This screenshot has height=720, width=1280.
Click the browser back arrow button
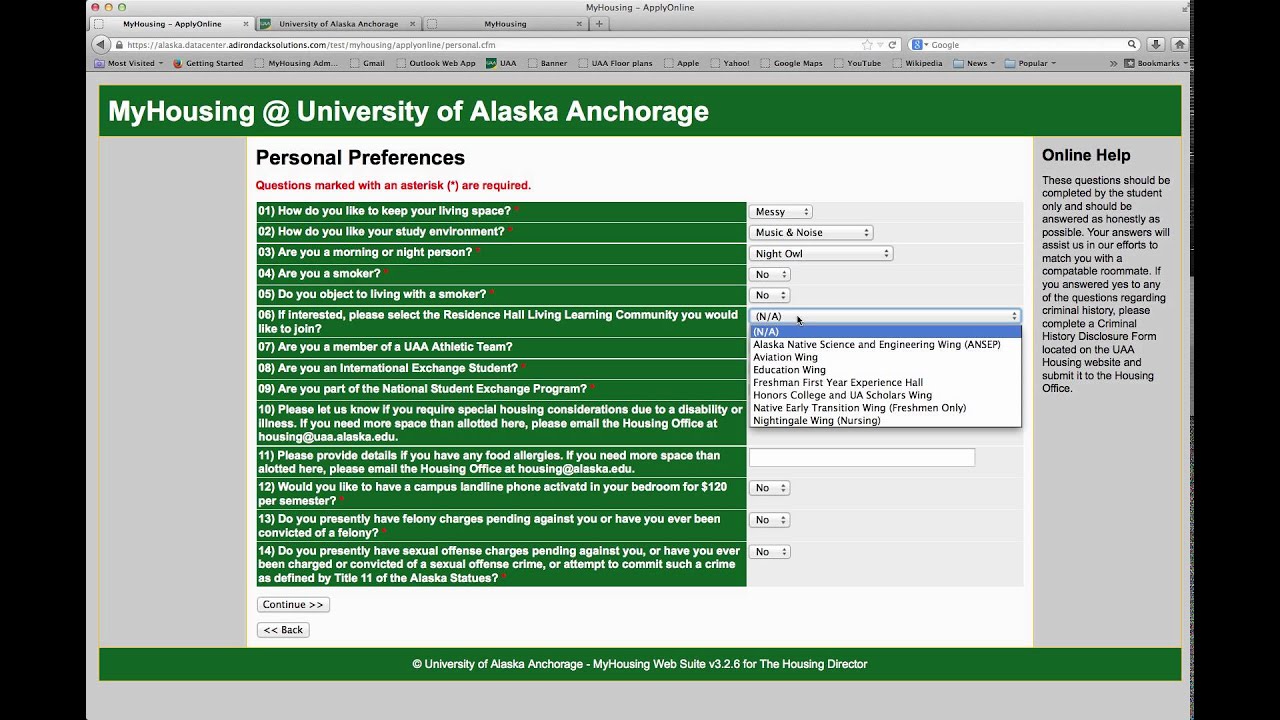[x=100, y=45]
